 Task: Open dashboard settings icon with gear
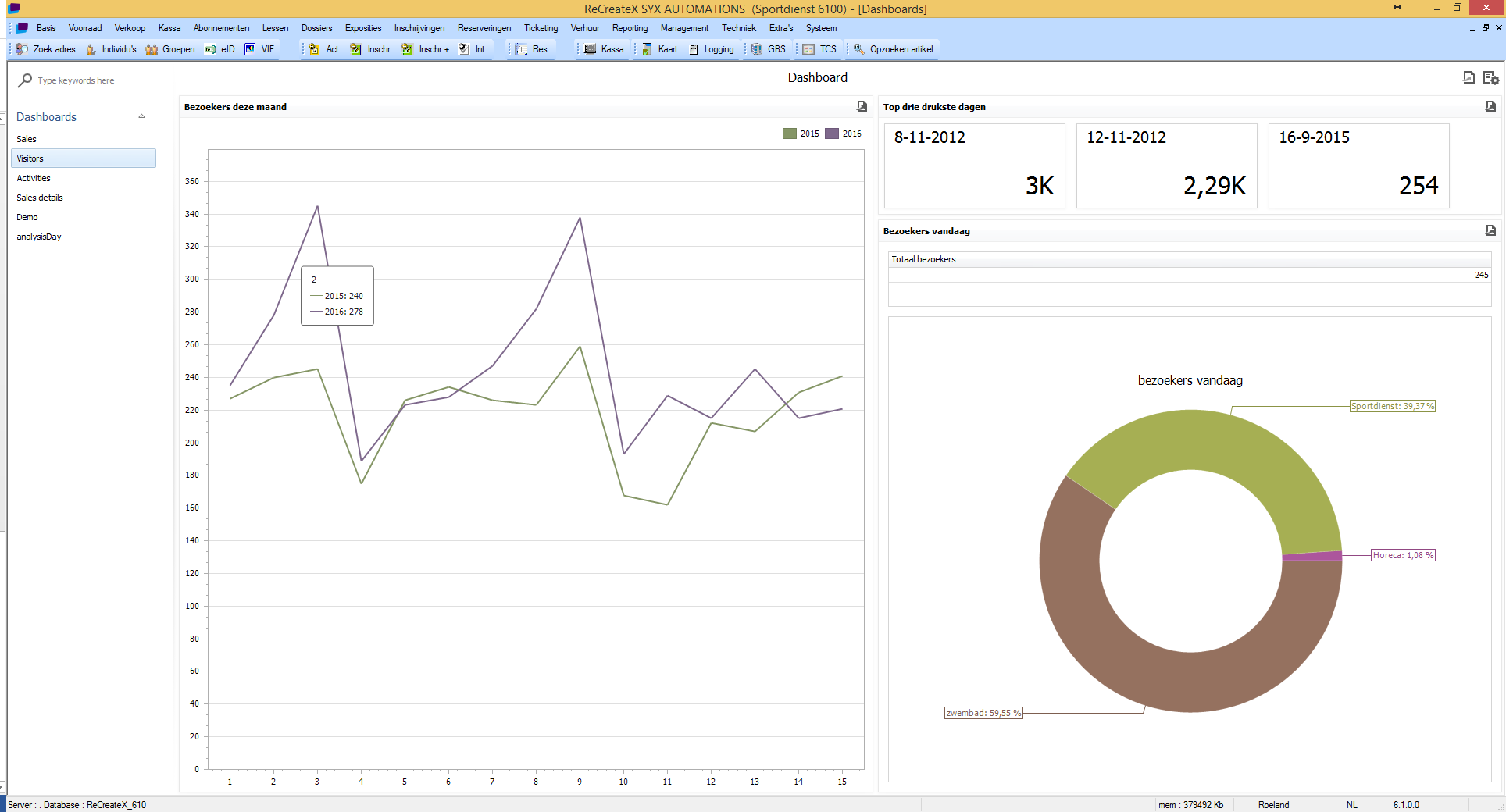pos(1490,78)
